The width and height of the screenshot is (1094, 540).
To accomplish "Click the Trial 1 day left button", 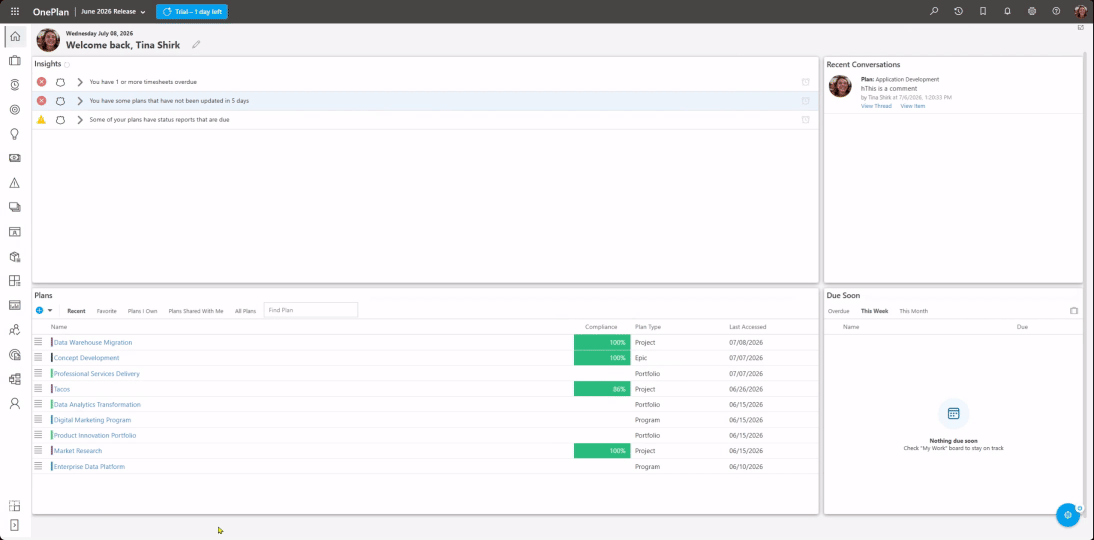I will click(x=192, y=11).
